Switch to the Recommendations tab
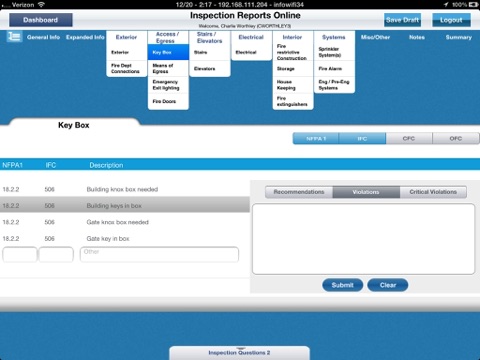The image size is (480, 360). click(299, 192)
